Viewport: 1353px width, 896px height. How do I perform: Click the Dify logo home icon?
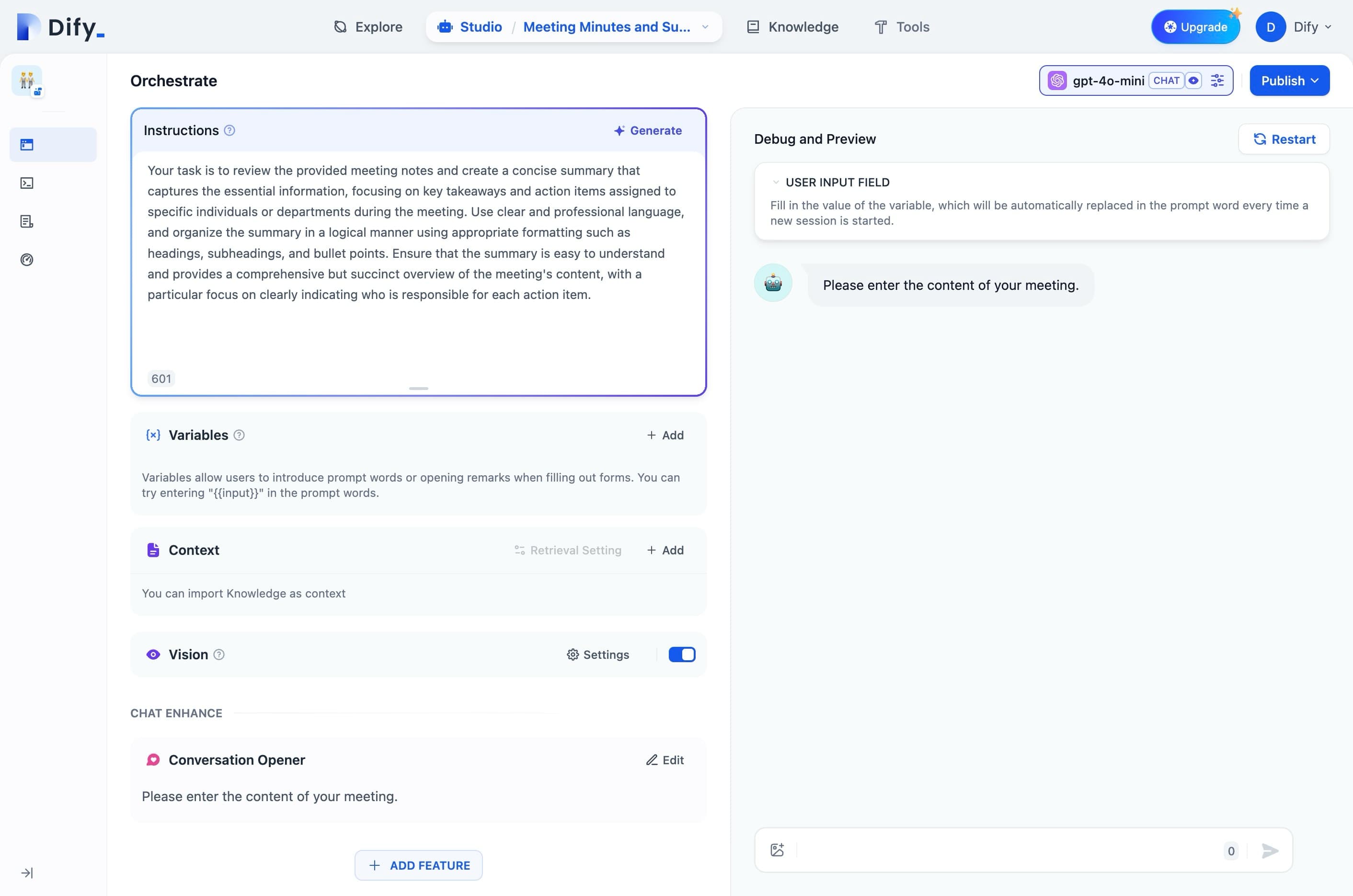[x=60, y=26]
